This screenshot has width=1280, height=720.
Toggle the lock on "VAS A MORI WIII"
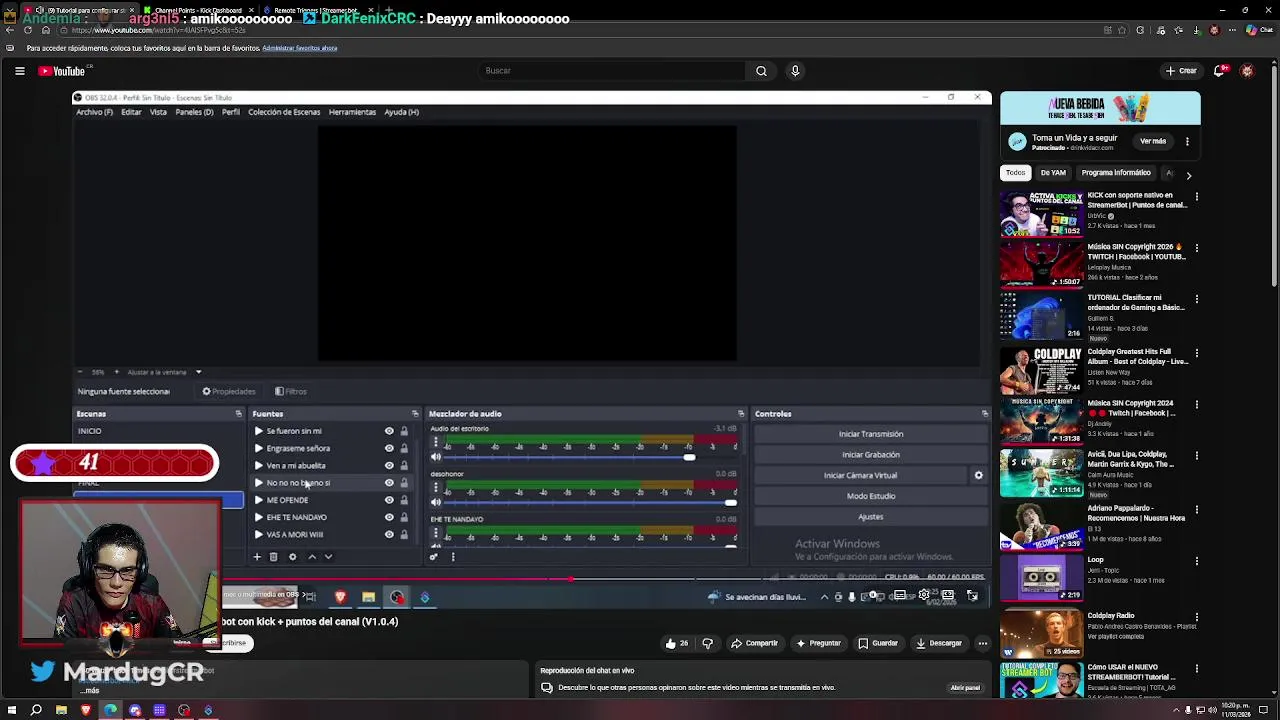coord(404,535)
